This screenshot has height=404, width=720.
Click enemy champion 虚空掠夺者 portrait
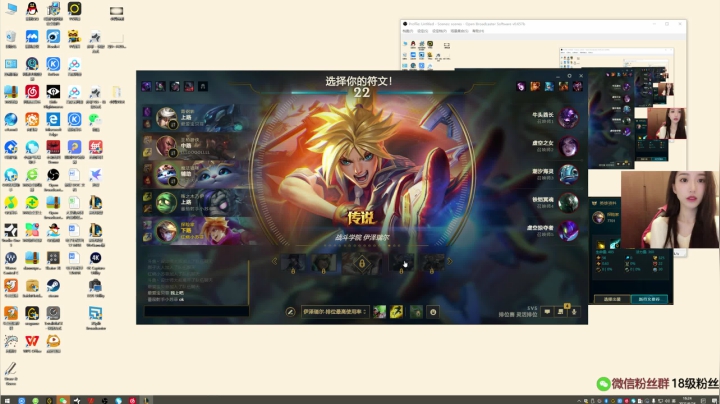point(568,230)
